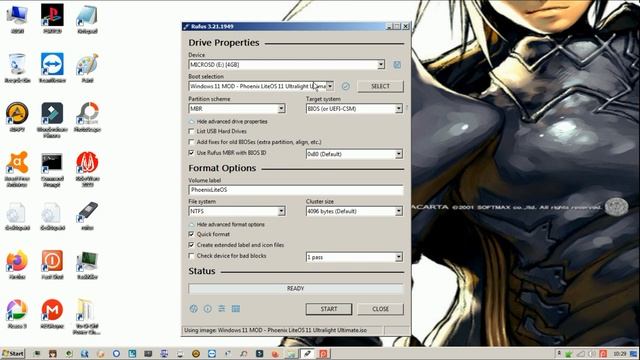640x360 pixels.
Task: Click the Rufus taskbar button
Action: tap(307, 353)
